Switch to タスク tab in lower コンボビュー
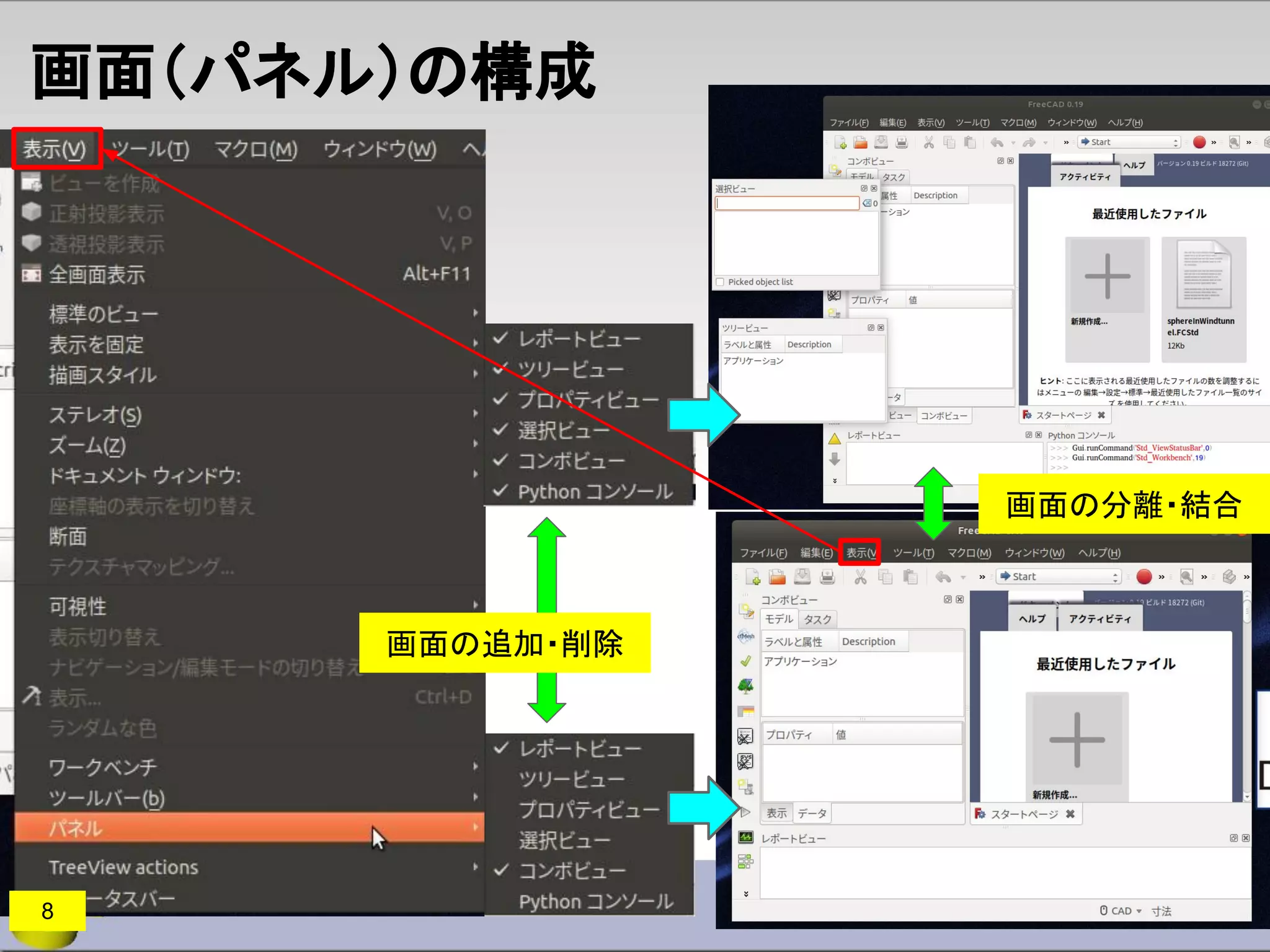Image resolution: width=1270 pixels, height=952 pixels. point(817,619)
